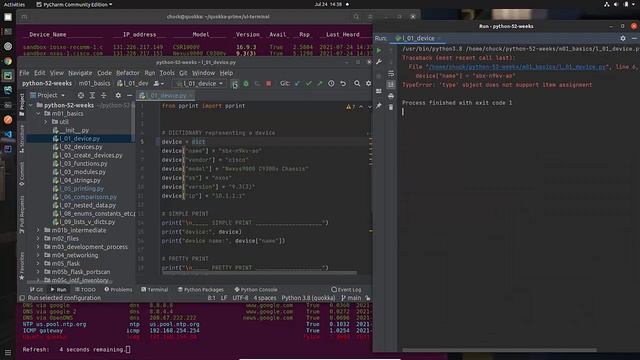This screenshot has height=360, width=640.
Task: Click horizontal scrollbar in Run window output
Action: [x=499, y=350]
